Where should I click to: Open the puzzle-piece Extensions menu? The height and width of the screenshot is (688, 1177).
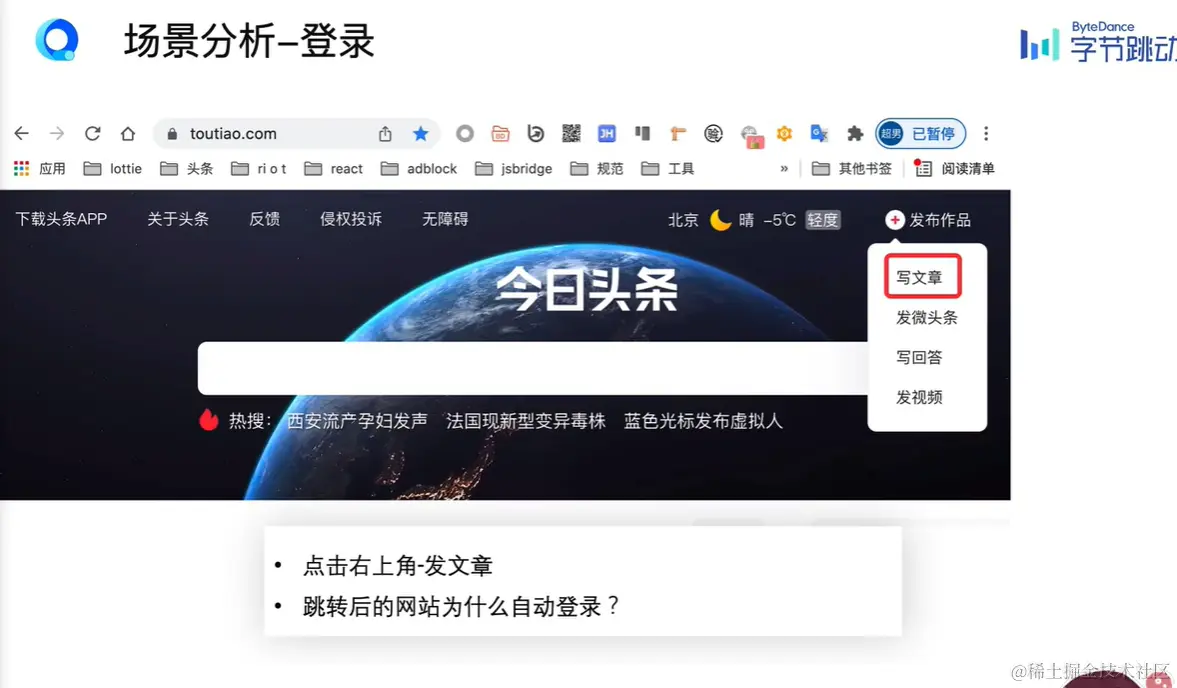[855, 134]
